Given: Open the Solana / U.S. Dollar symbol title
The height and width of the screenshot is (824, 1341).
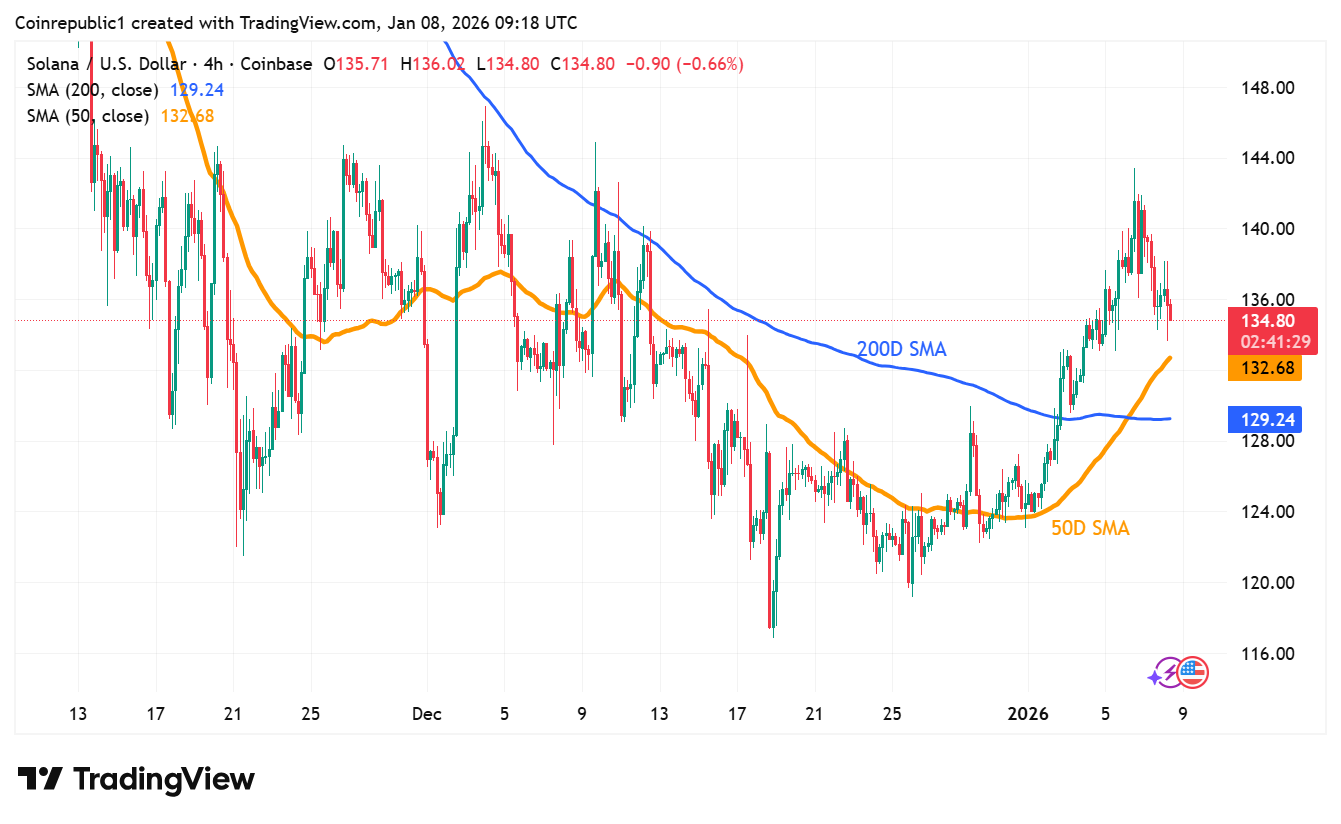Looking at the screenshot, I should point(114,64).
